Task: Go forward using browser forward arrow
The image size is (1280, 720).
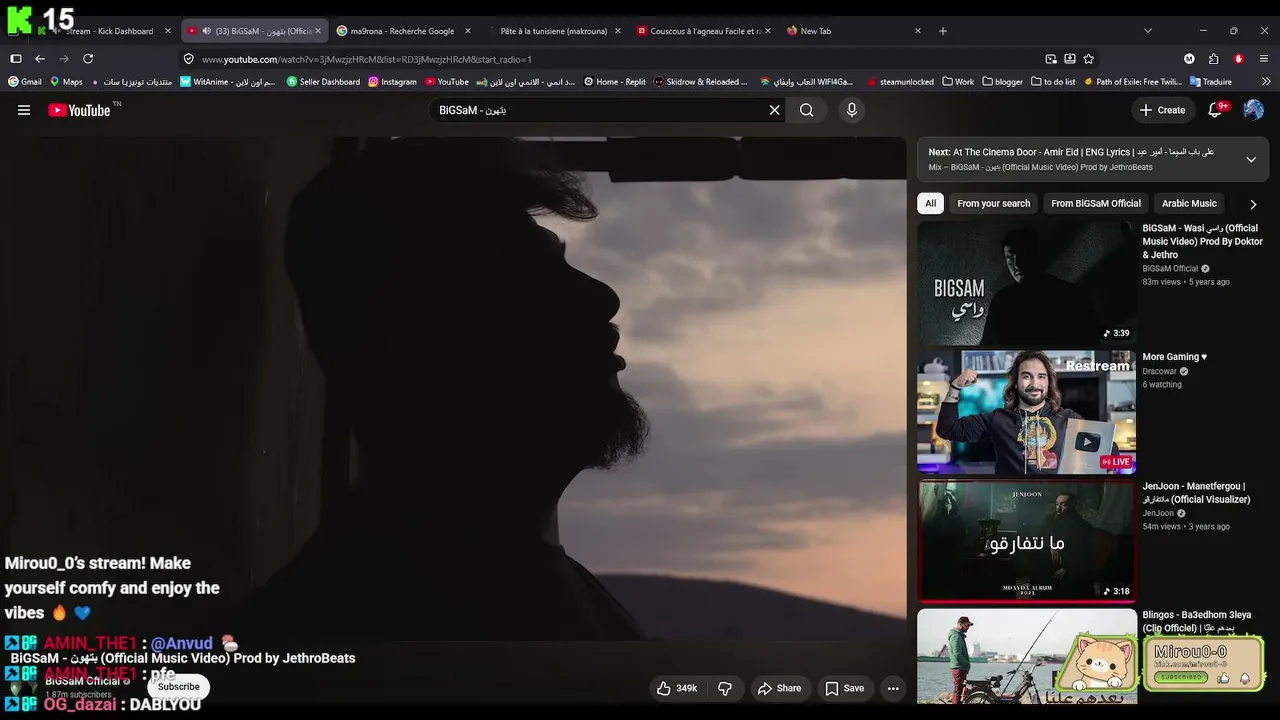Action: 64,59
